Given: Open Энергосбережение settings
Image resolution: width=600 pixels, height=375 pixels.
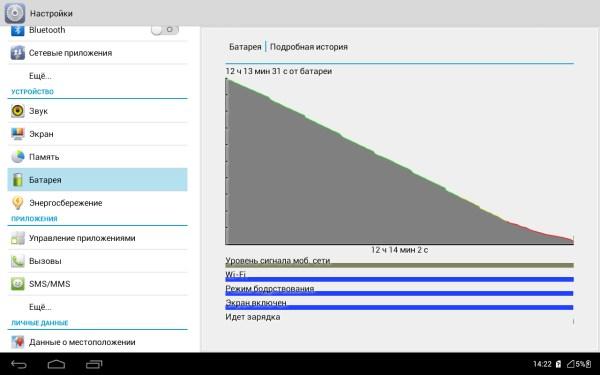Looking at the screenshot, I should (98, 203).
